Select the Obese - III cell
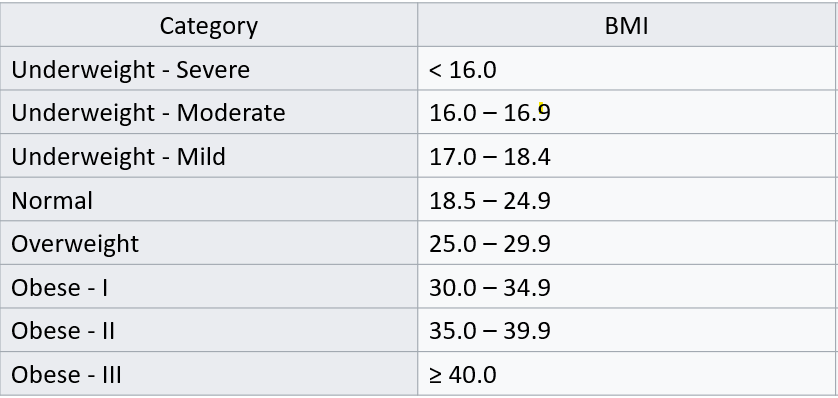Viewport: 838px width, 398px height. [209, 374]
